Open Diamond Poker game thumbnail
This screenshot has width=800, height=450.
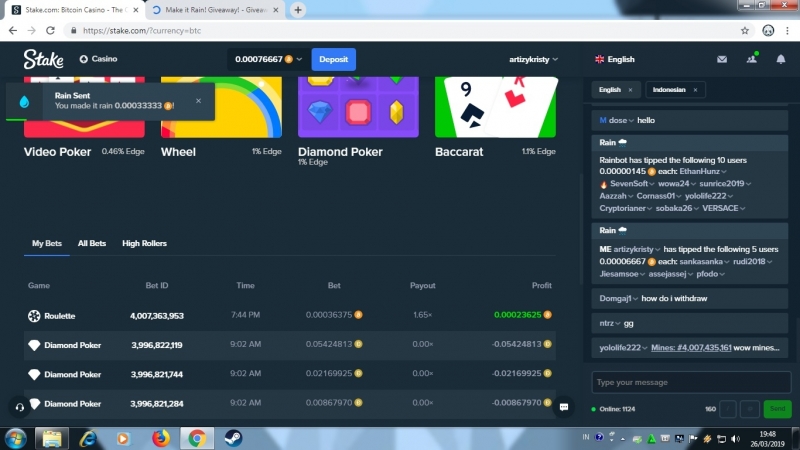[x=358, y=107]
